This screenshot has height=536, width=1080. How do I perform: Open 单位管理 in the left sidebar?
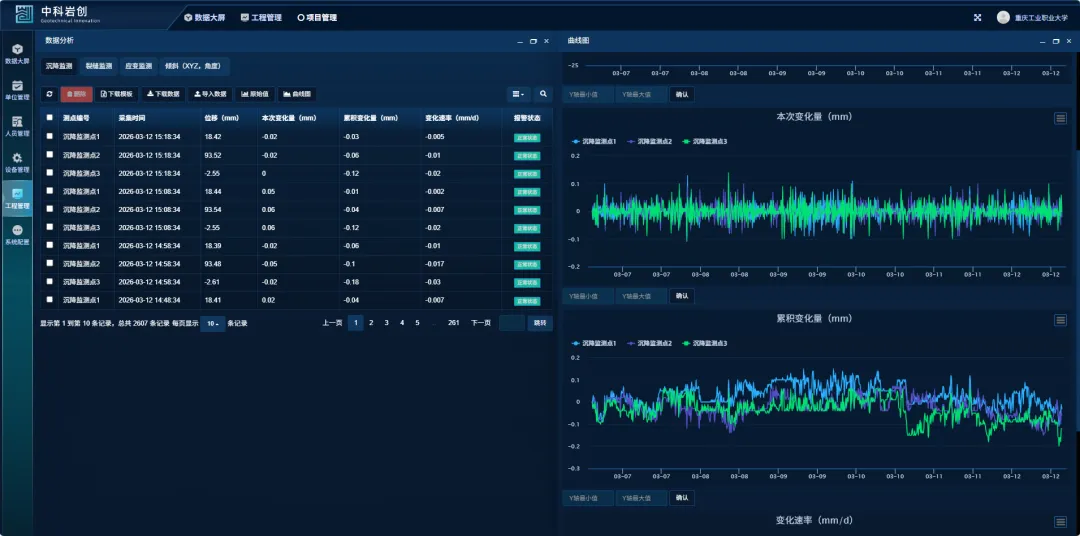(17, 90)
